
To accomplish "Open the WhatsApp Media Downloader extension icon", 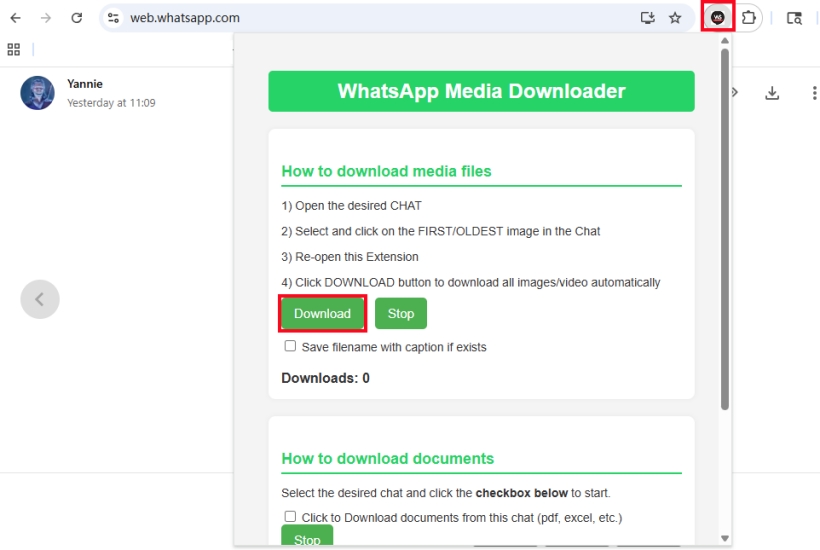I will pyautogui.click(x=717, y=17).
